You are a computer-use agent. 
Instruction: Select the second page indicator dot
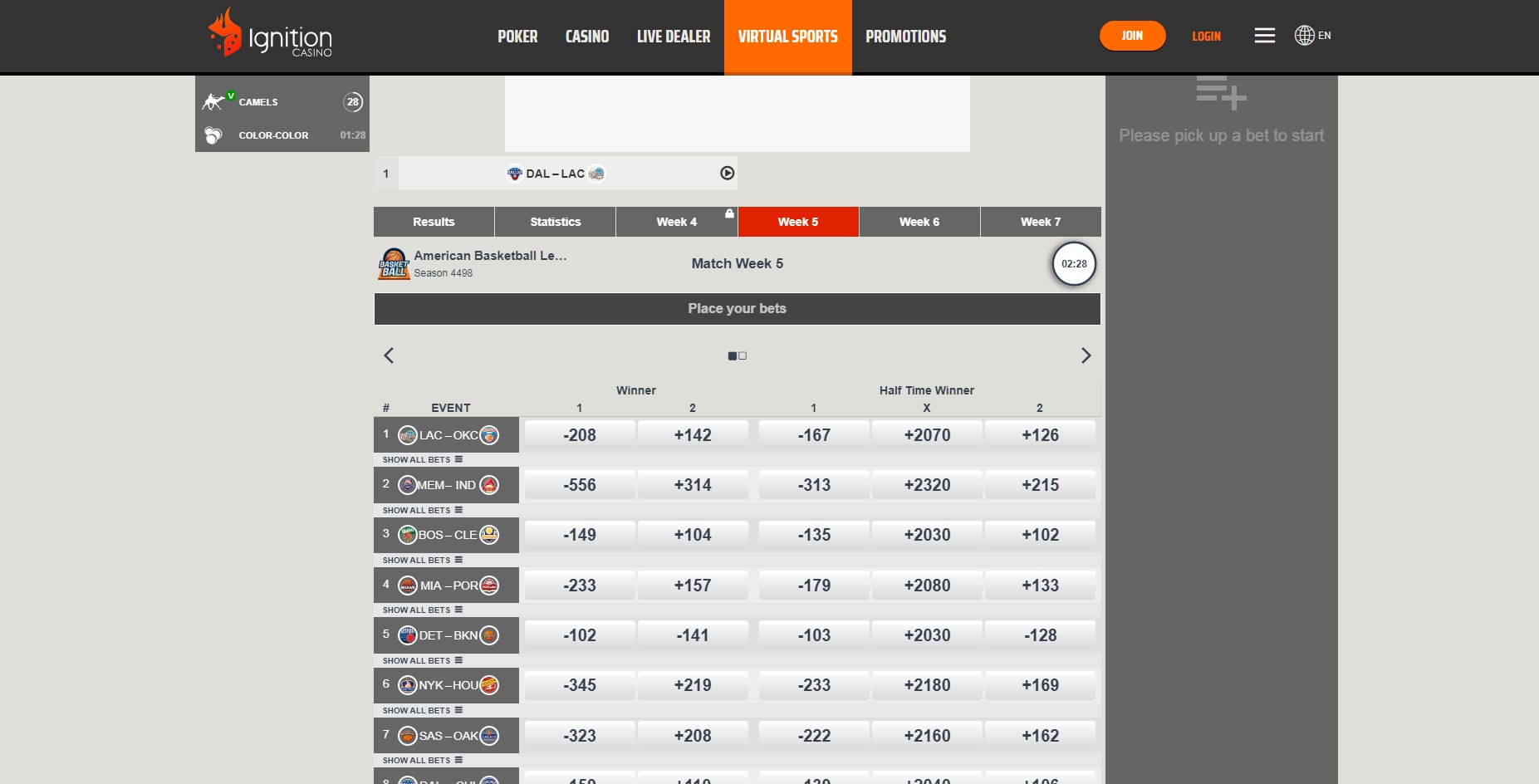[743, 355]
